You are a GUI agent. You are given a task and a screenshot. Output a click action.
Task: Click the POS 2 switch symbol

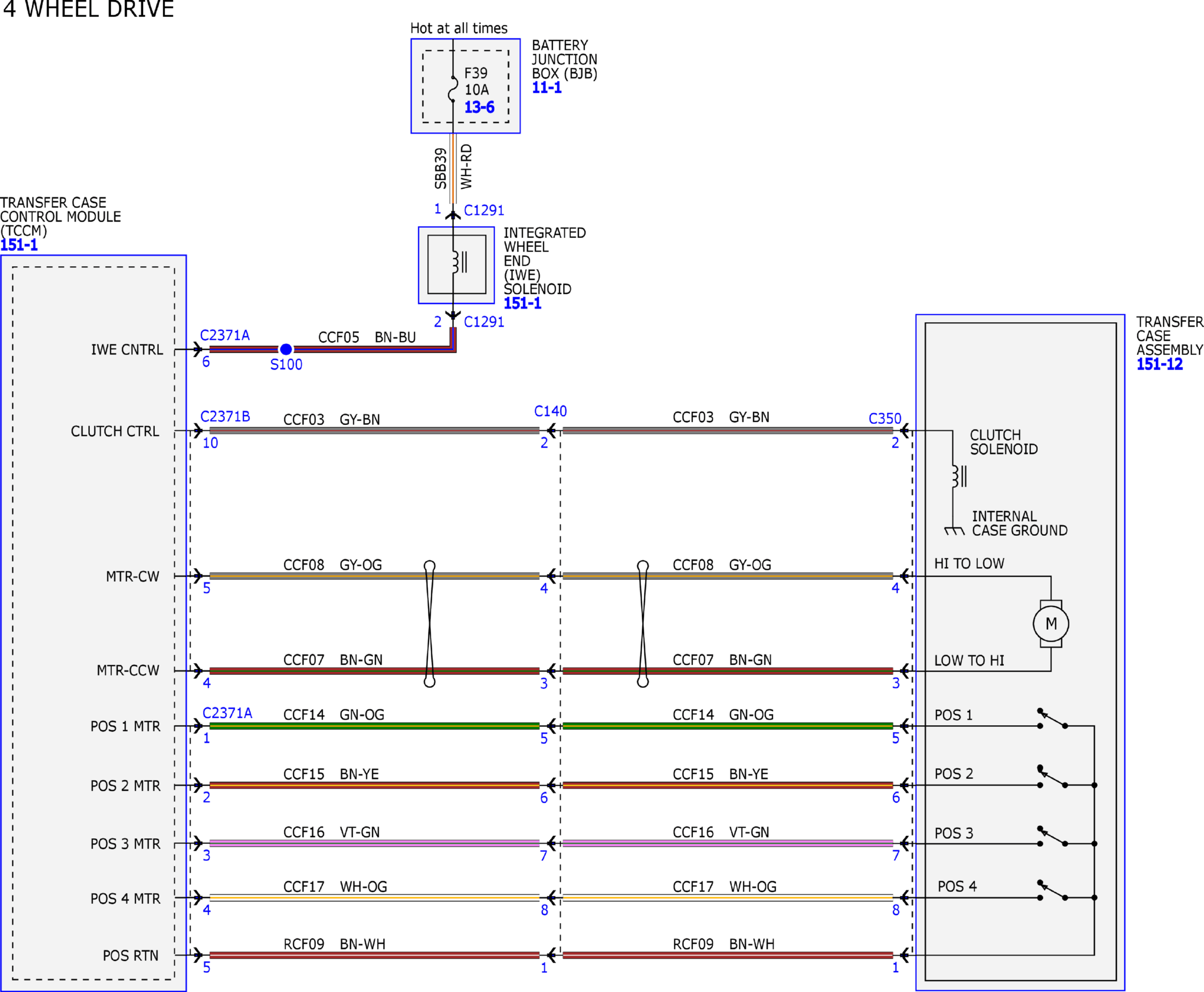click(1053, 777)
